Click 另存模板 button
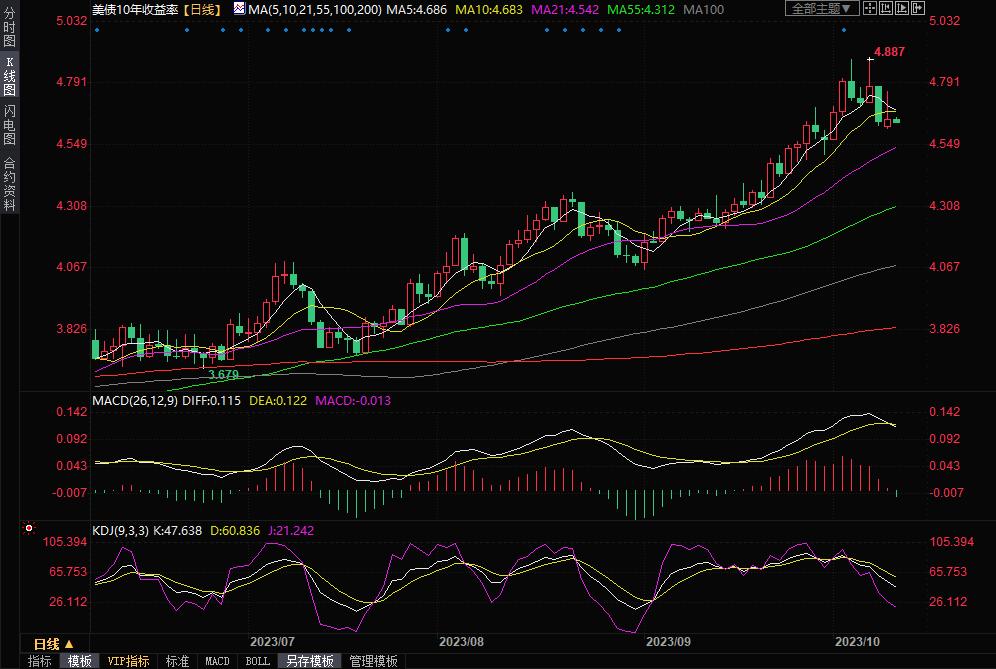 pyautogui.click(x=308, y=661)
